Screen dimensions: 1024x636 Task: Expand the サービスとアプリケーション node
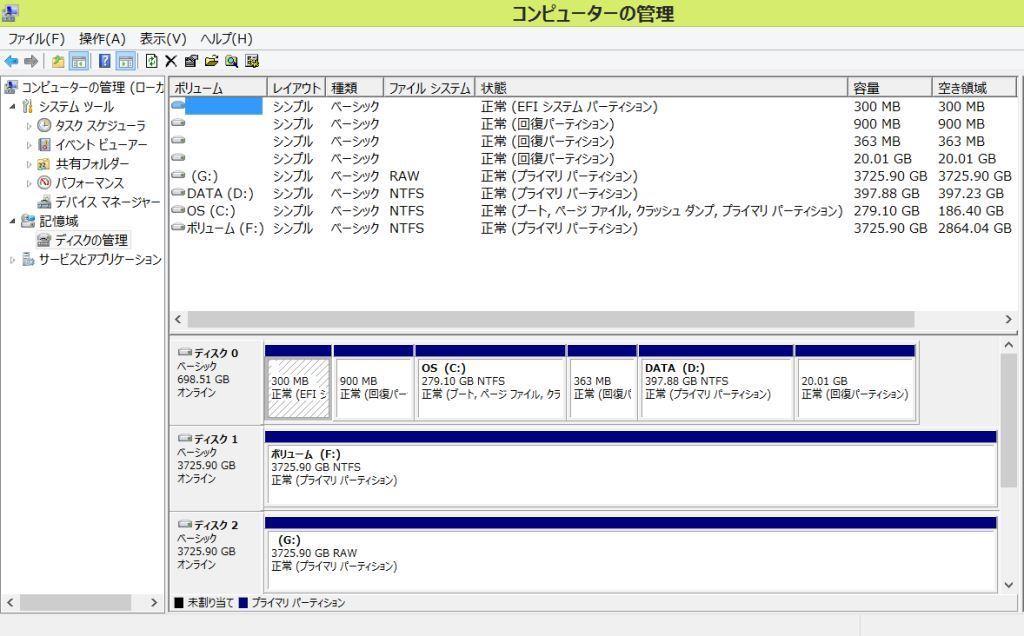click(12, 260)
